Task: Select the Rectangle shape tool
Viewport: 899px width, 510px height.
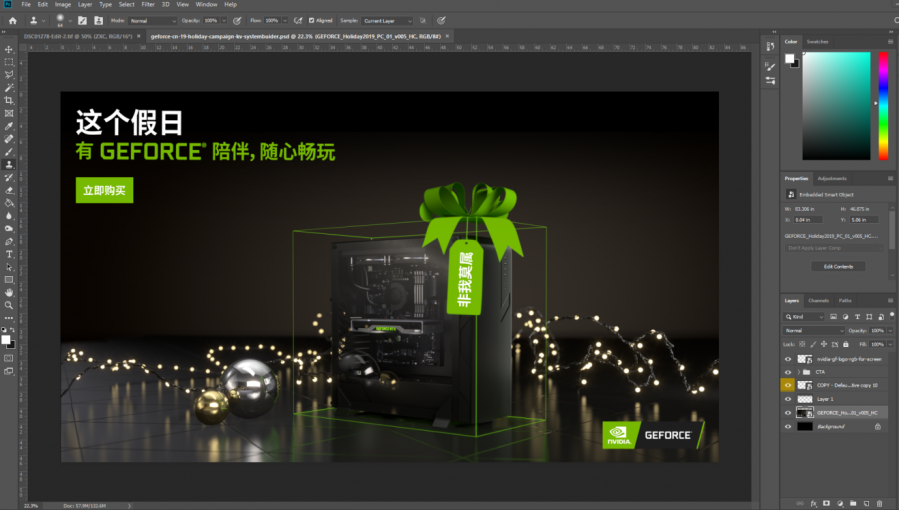Action: click(x=9, y=280)
